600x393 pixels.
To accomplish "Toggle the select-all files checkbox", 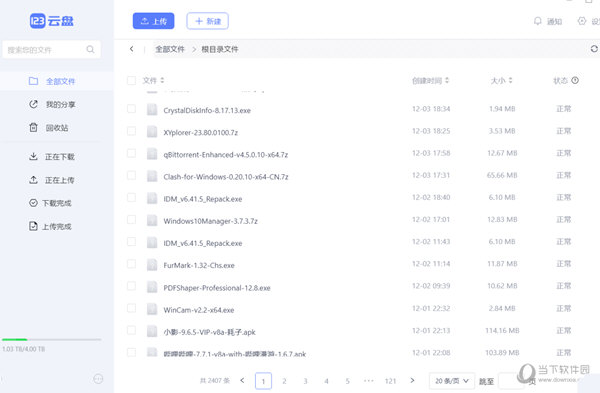I will 131,80.
